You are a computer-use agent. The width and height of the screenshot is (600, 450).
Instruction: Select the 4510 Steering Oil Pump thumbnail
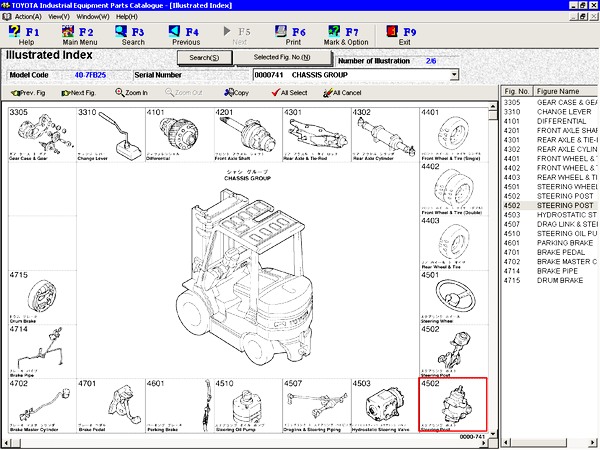pos(248,406)
